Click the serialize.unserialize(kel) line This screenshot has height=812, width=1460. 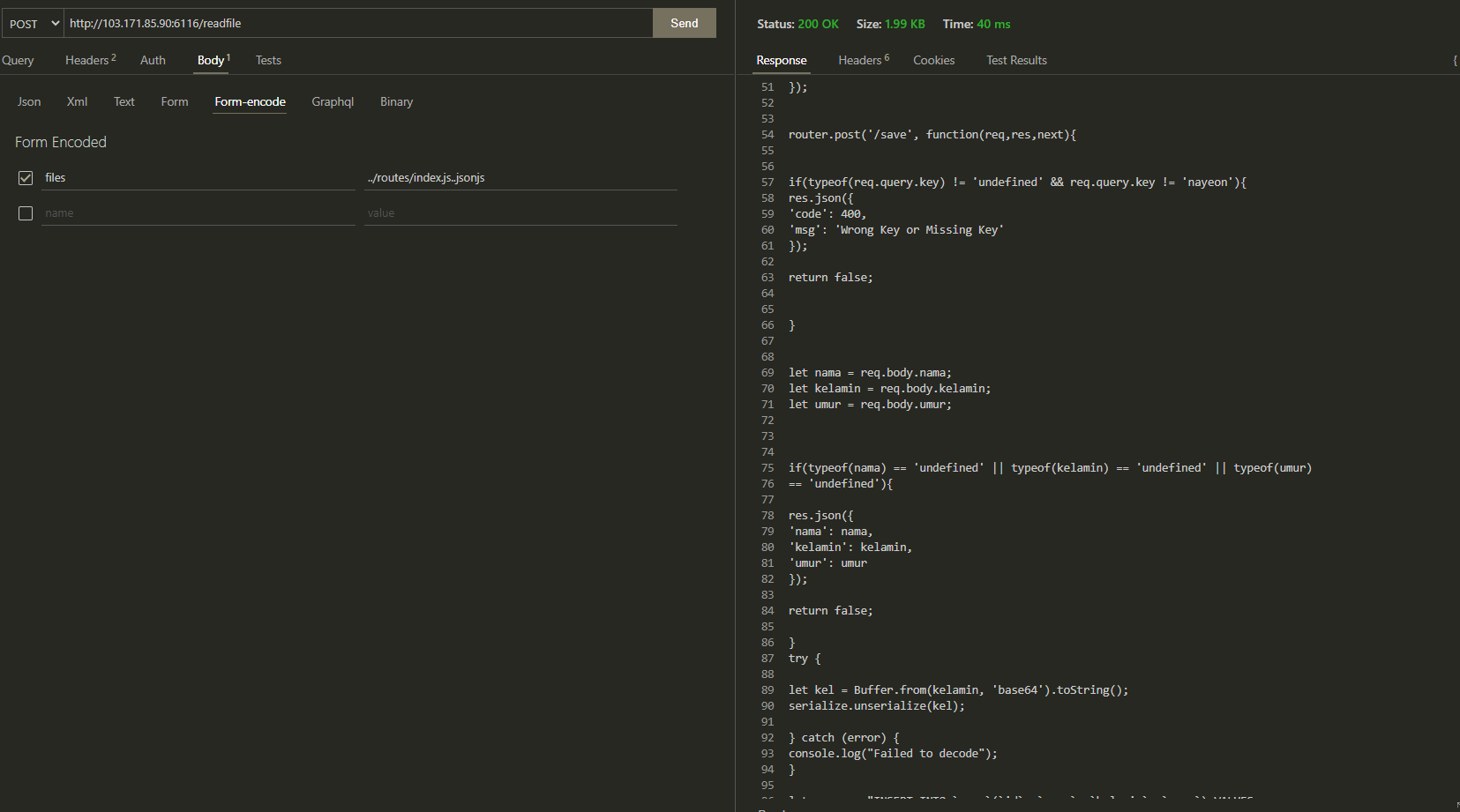point(876,706)
